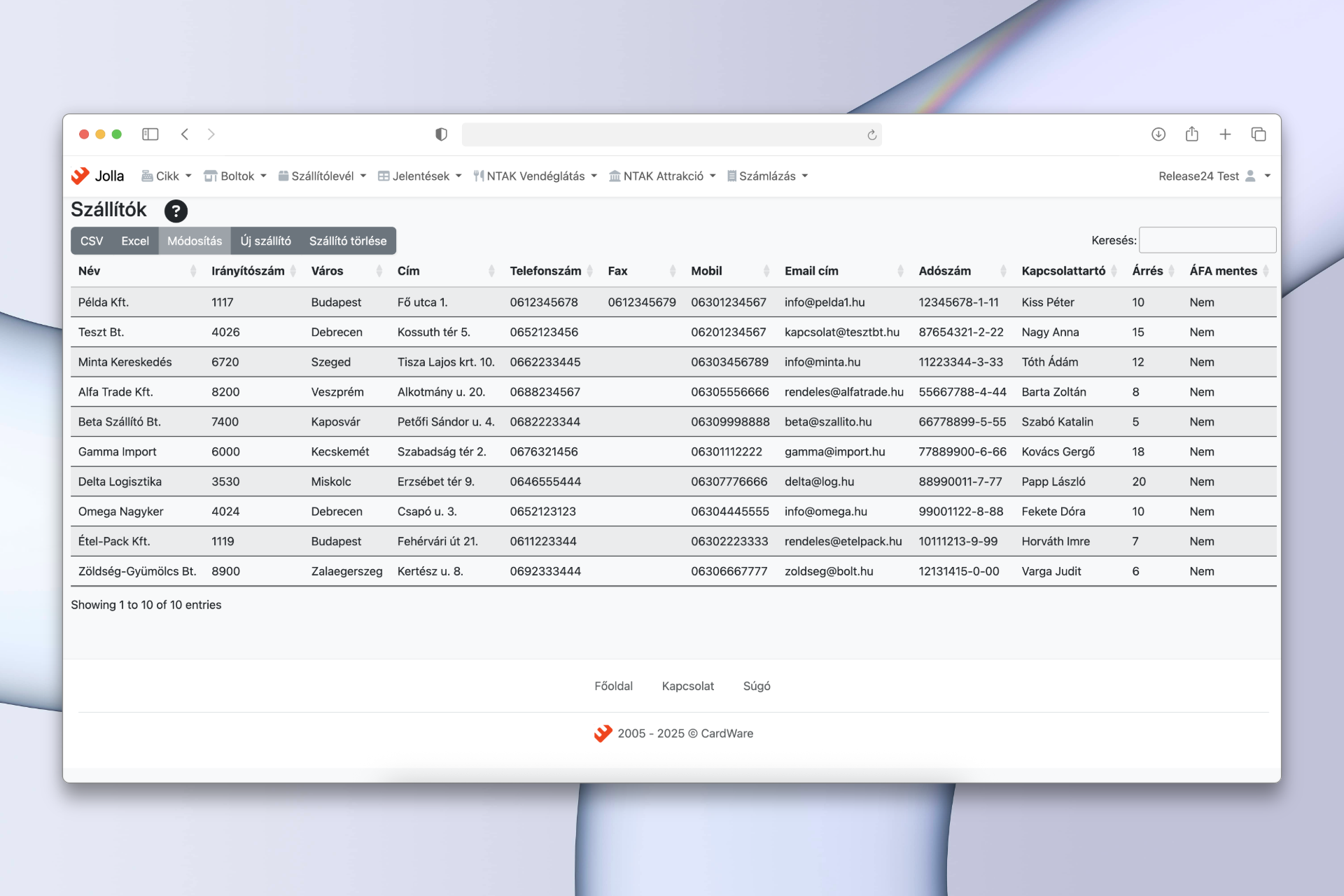This screenshot has width=1344, height=896.
Task: Open the NTAK Vendéglátás dropdown
Action: [x=535, y=176]
